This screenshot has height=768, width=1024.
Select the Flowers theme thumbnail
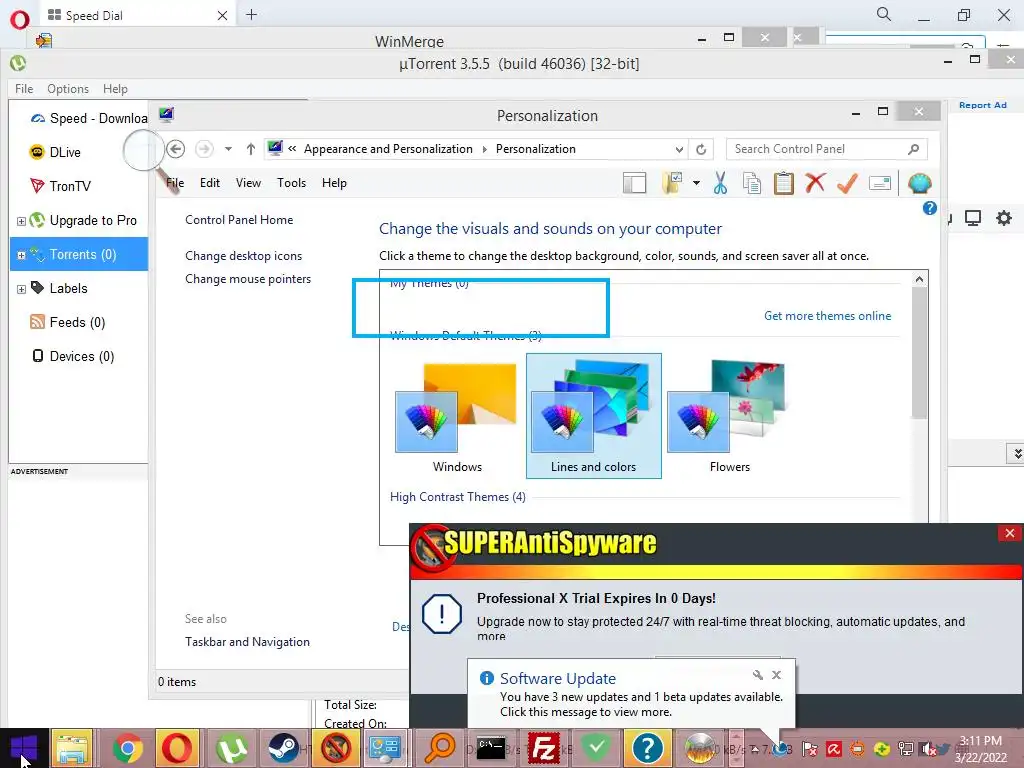point(729,417)
